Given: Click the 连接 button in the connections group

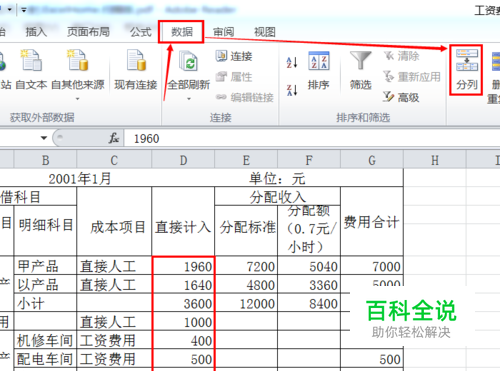Looking at the screenshot, I should [234, 56].
